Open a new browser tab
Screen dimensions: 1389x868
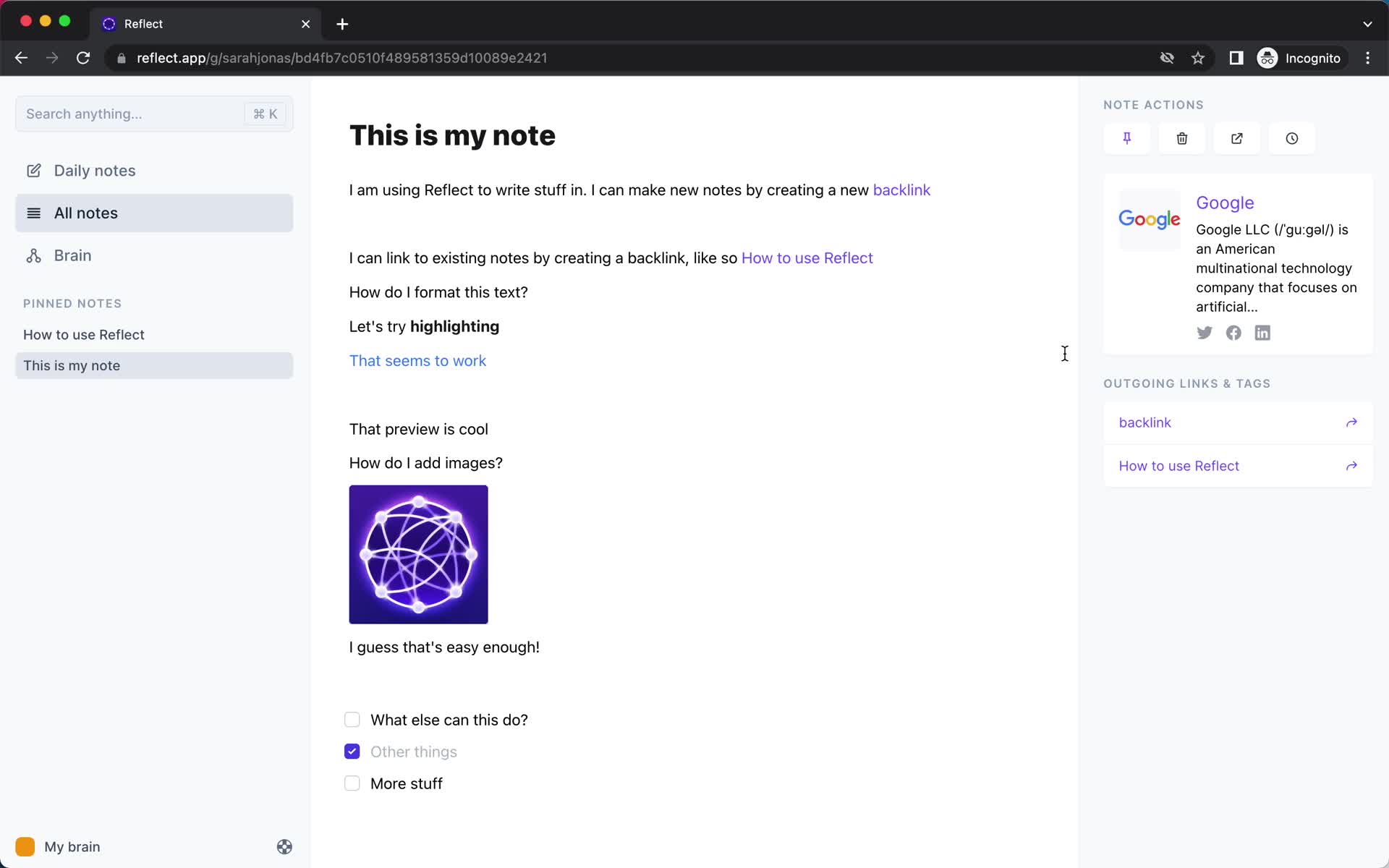(x=342, y=24)
